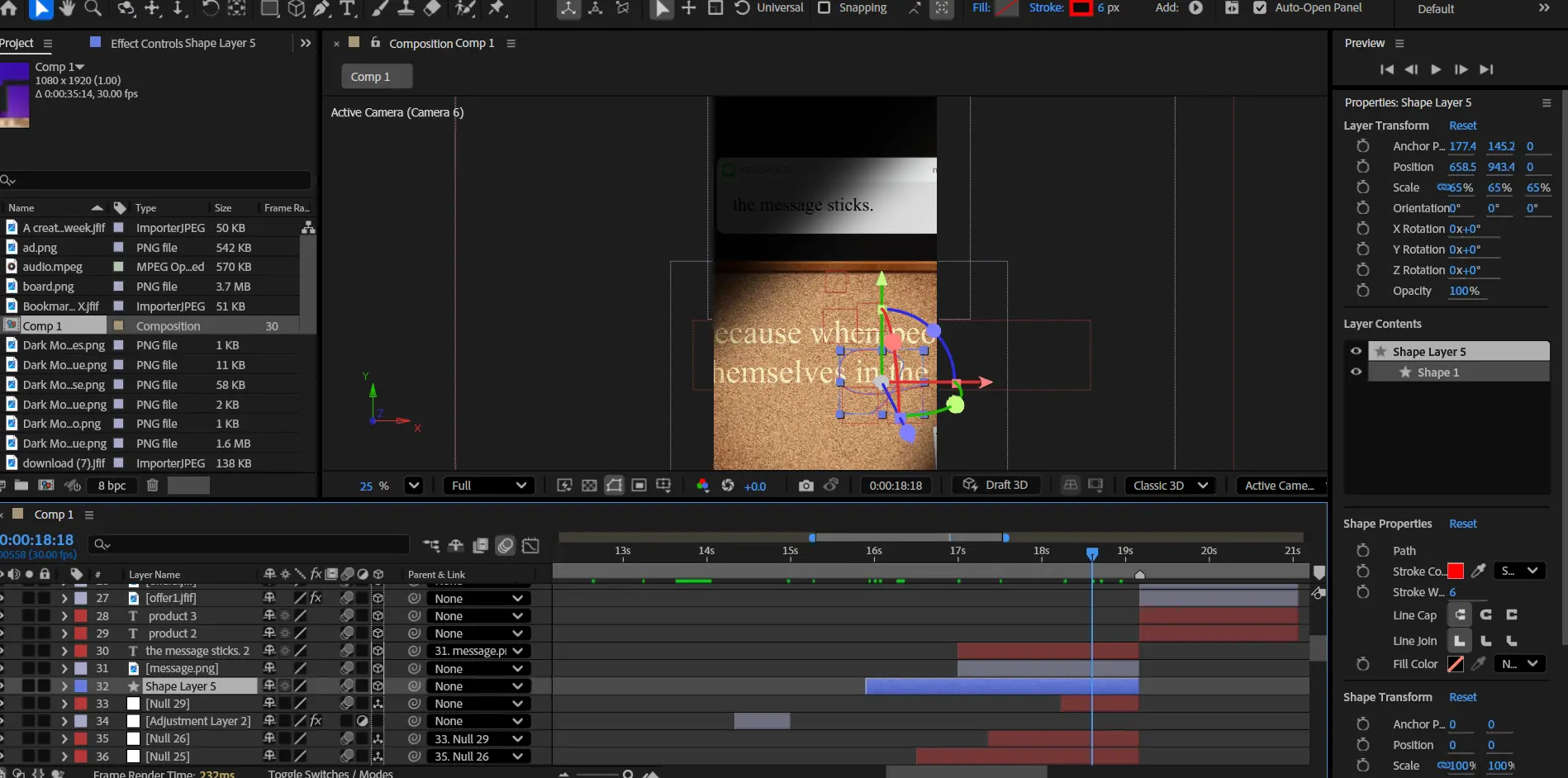Click the Take Snapshot camera icon
Screen dimensions: 1568x778
805,486
